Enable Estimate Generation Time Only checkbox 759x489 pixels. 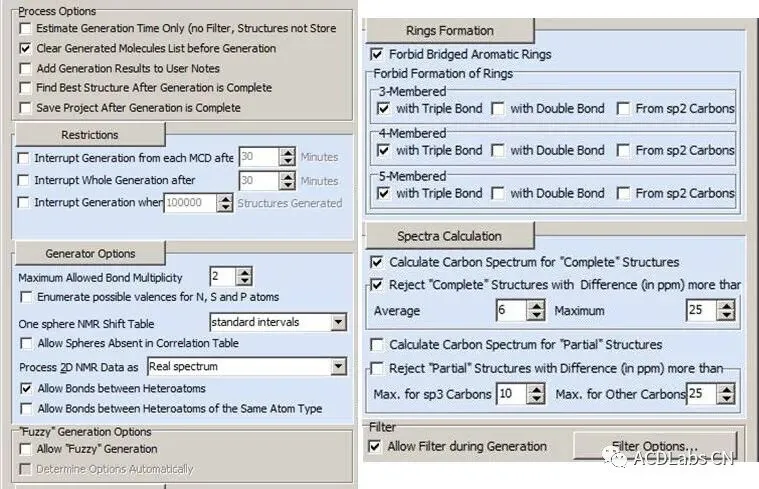(x=26, y=29)
